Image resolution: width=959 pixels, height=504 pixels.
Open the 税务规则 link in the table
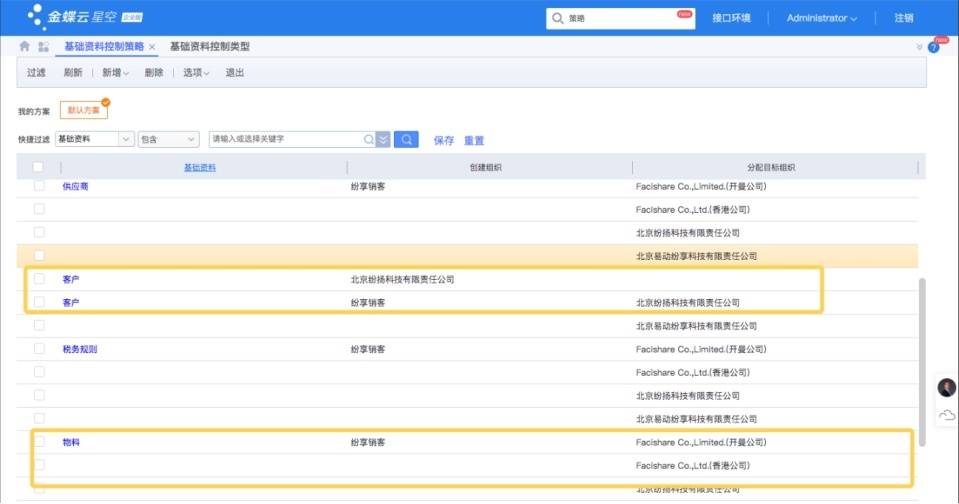(80, 349)
